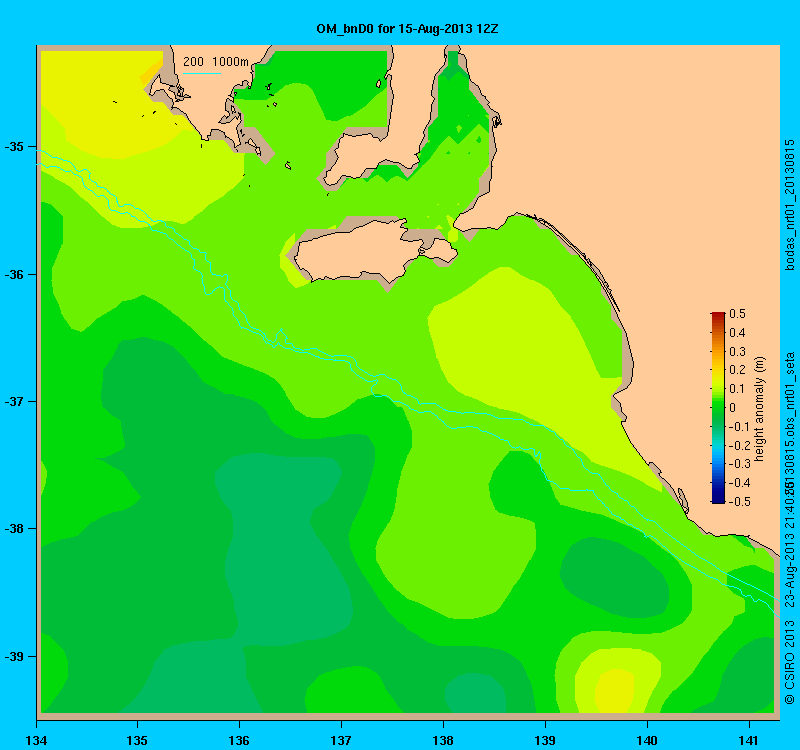Click the 0.1 value on the color scale
800x750 pixels.
click(737, 389)
